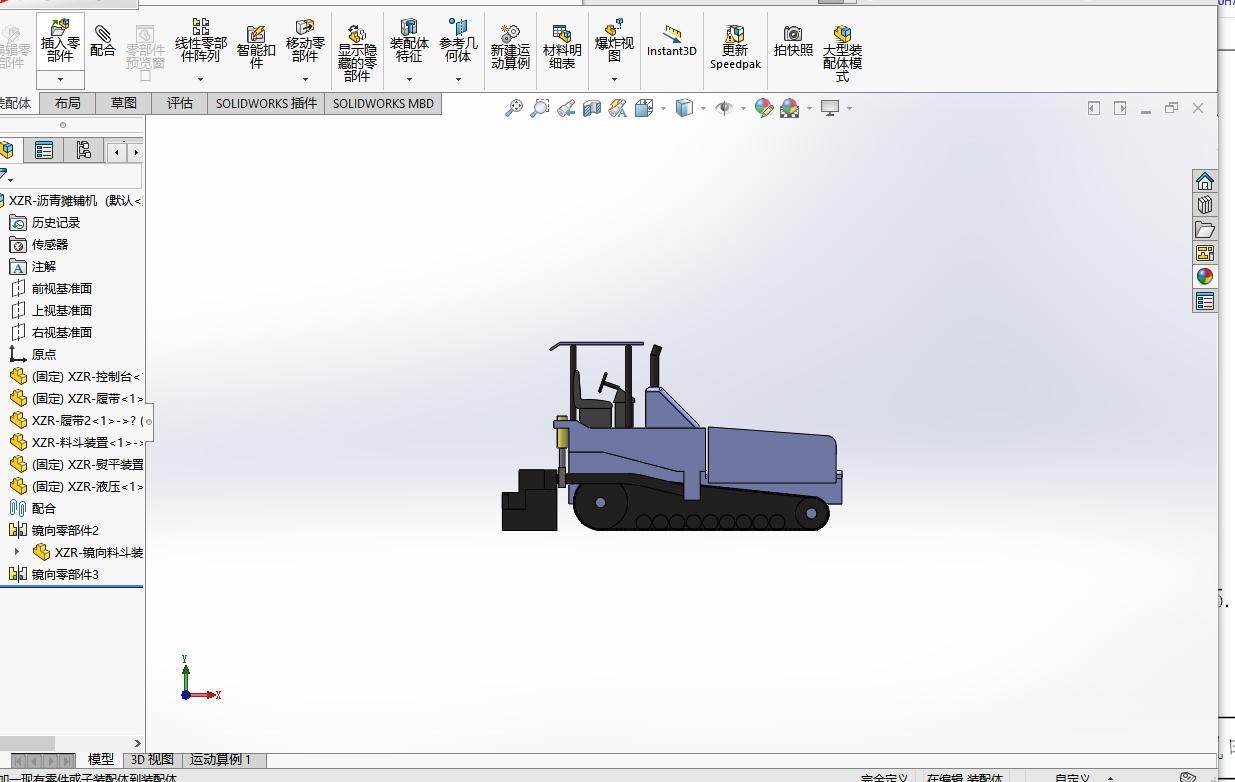Select 传感器 in the feature tree
The width and height of the screenshot is (1235, 782).
tap(50, 245)
